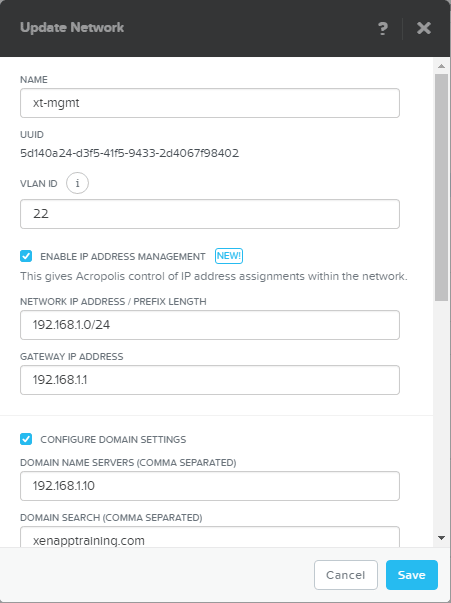Click the scrollbar down arrow
This screenshot has width=451, height=603.
click(x=441, y=538)
